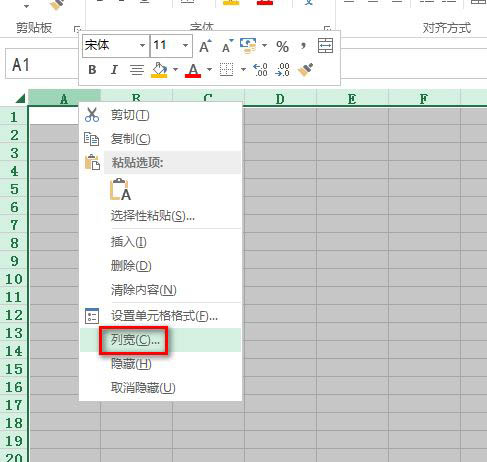The image size is (487, 462).
Task: Open font color dropdown arrow
Action: 209,70
